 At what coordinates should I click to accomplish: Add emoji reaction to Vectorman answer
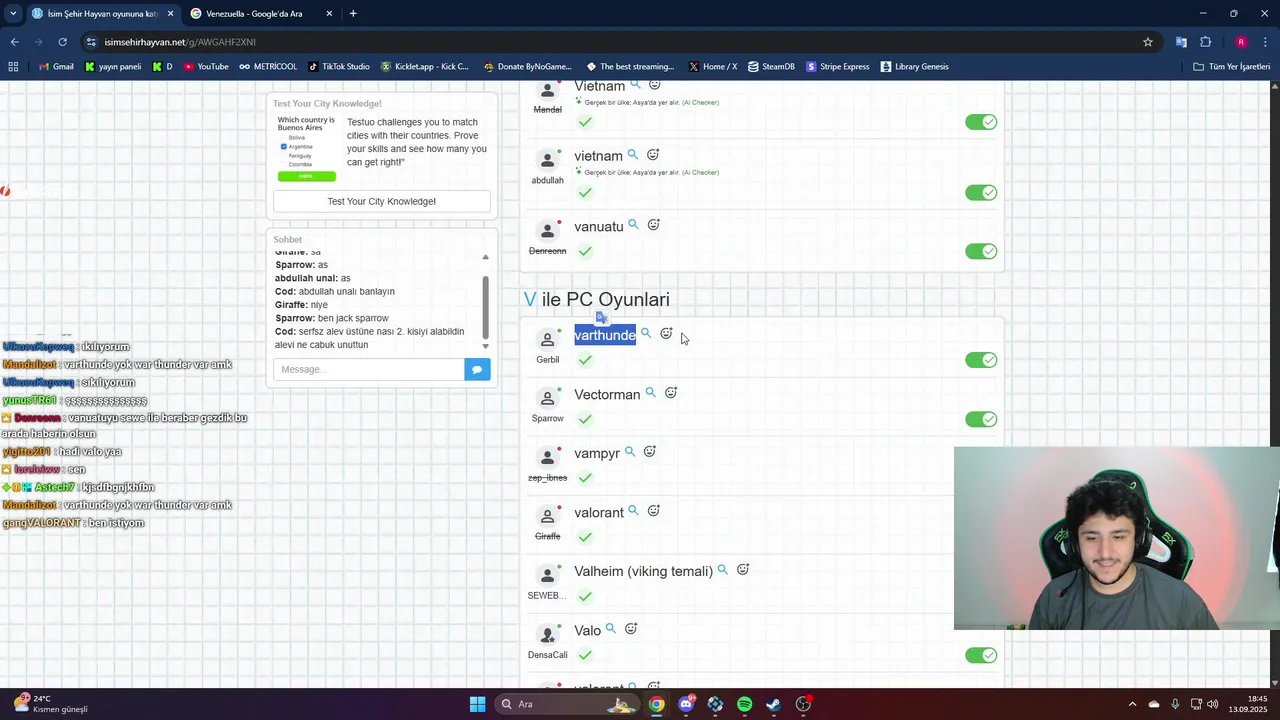[x=671, y=393]
